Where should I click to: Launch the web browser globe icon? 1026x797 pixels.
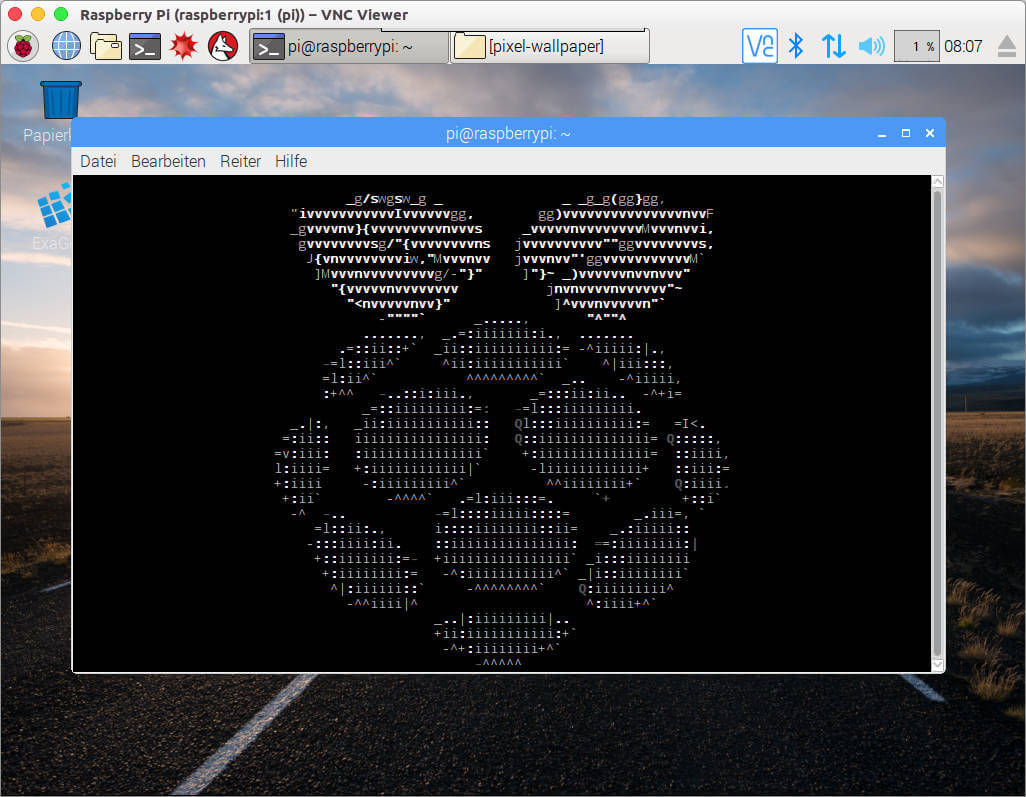pos(66,46)
